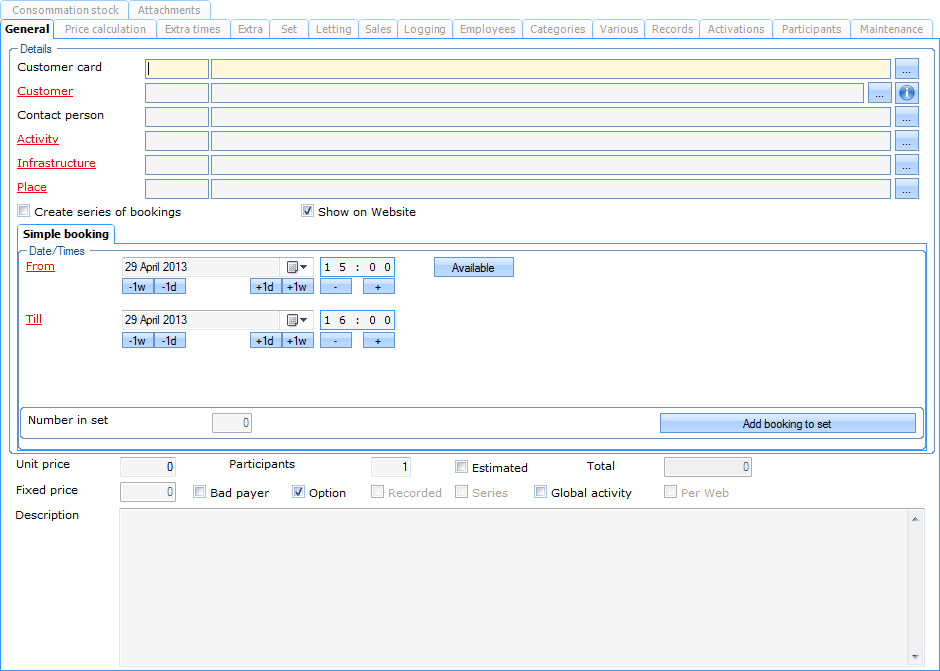
Task: Increase the From time with plus button
Action: click(x=378, y=287)
